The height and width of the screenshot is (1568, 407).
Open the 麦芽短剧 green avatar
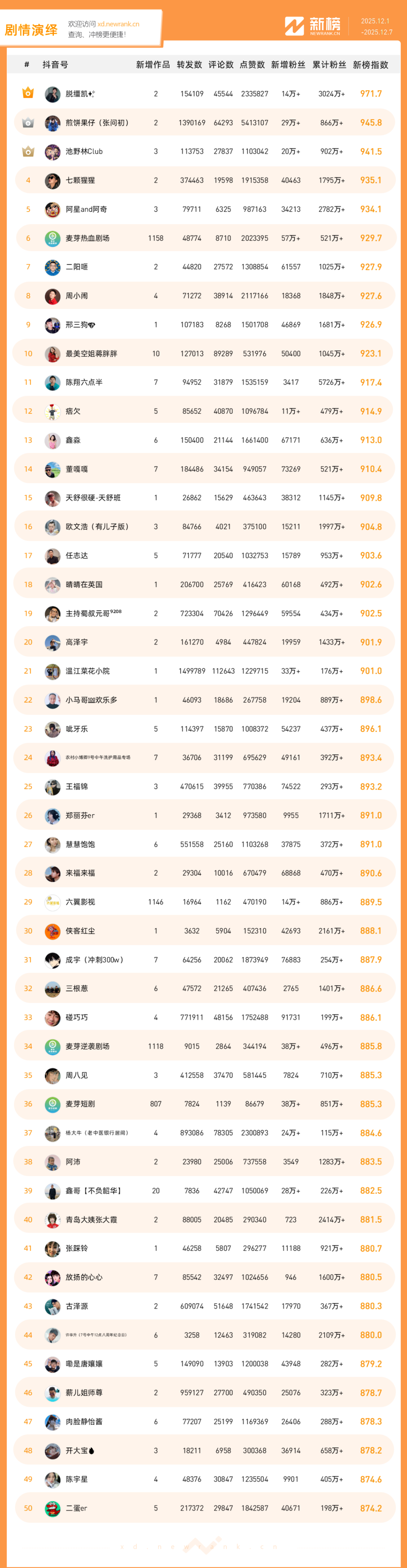pyautogui.click(x=52, y=1104)
